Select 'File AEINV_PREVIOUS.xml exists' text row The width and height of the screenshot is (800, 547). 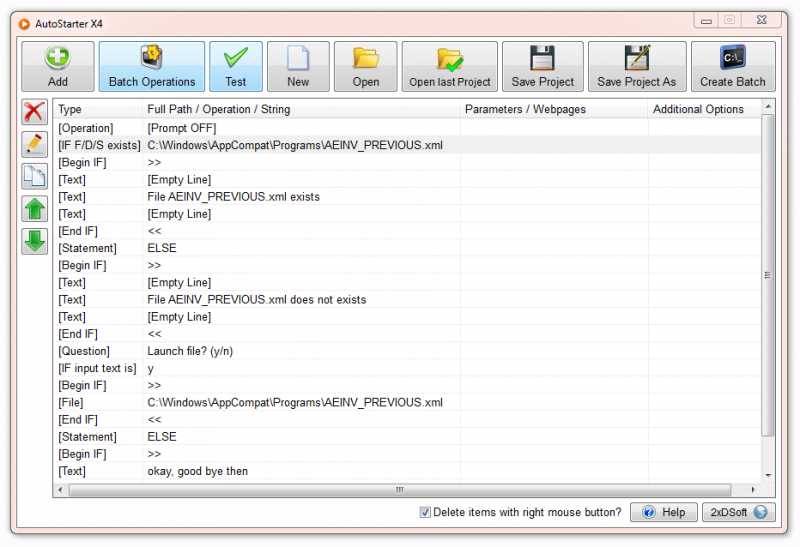click(x=407, y=197)
